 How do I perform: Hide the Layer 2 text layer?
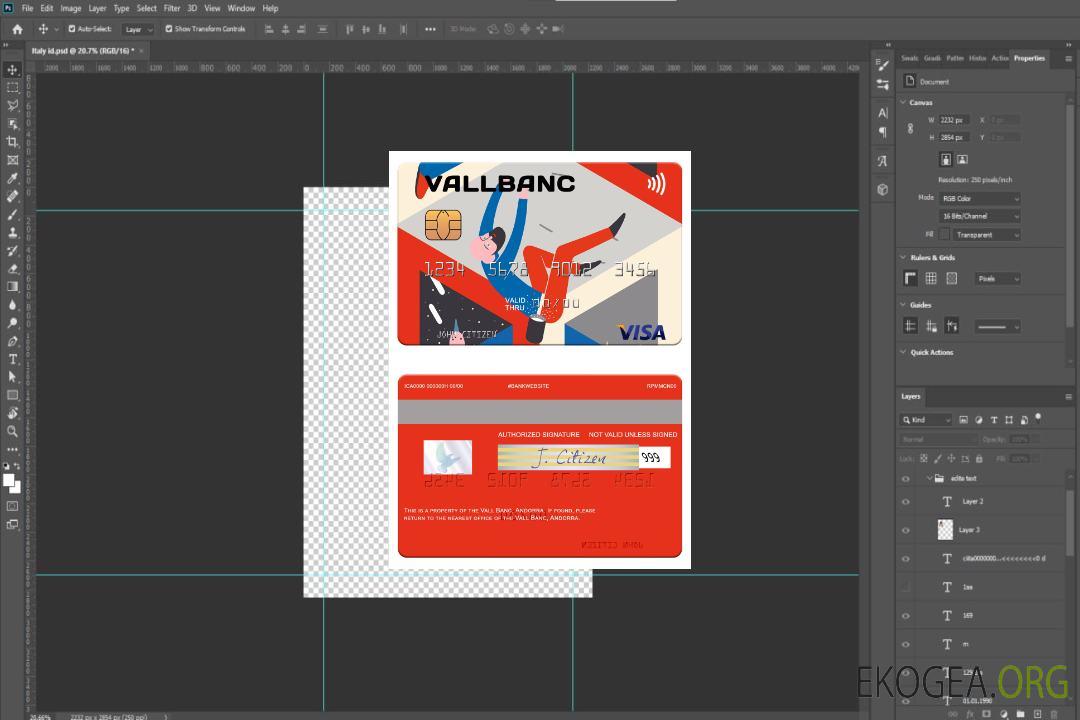coord(906,502)
